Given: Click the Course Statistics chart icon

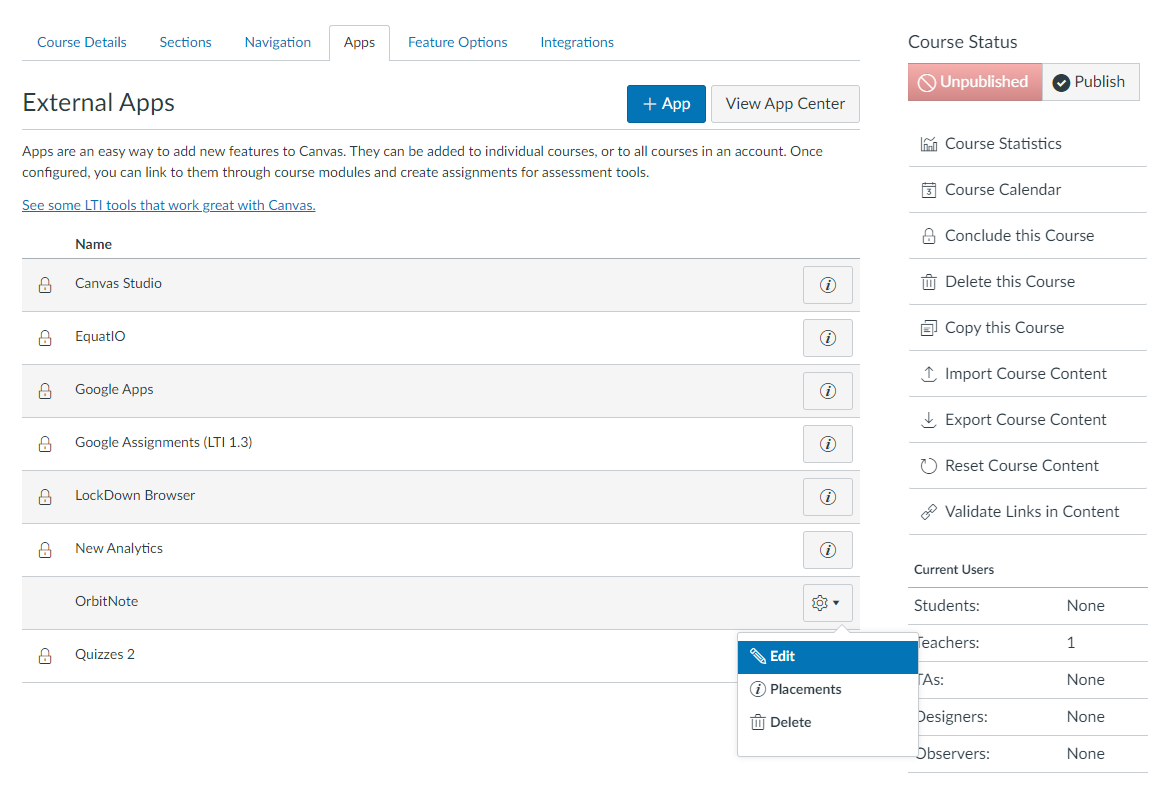Looking at the screenshot, I should [x=929, y=144].
